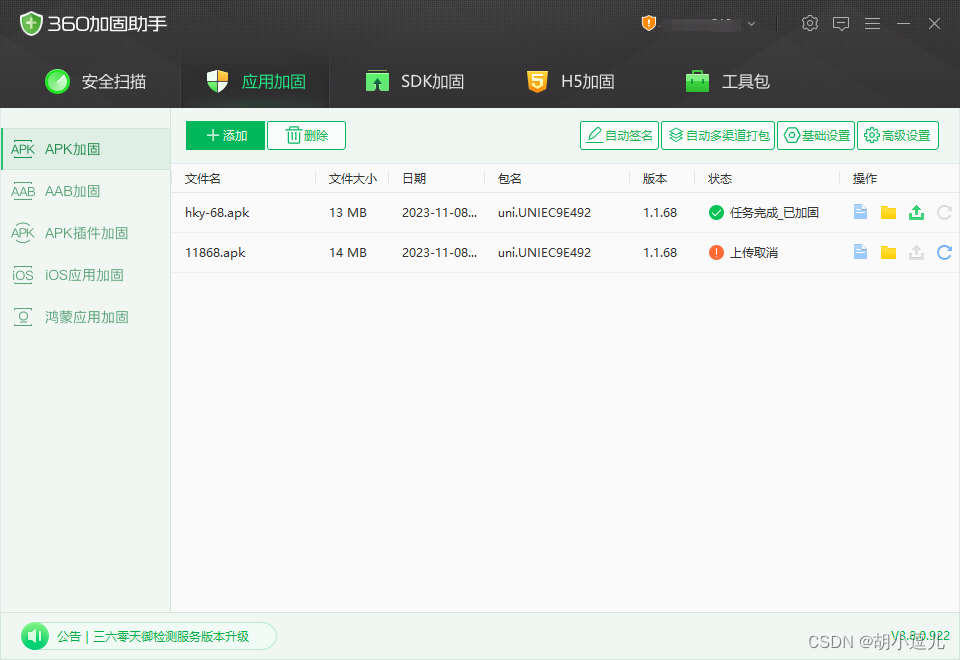Click the 360加固助手 logo
This screenshot has height=660, width=960.
pos(93,24)
